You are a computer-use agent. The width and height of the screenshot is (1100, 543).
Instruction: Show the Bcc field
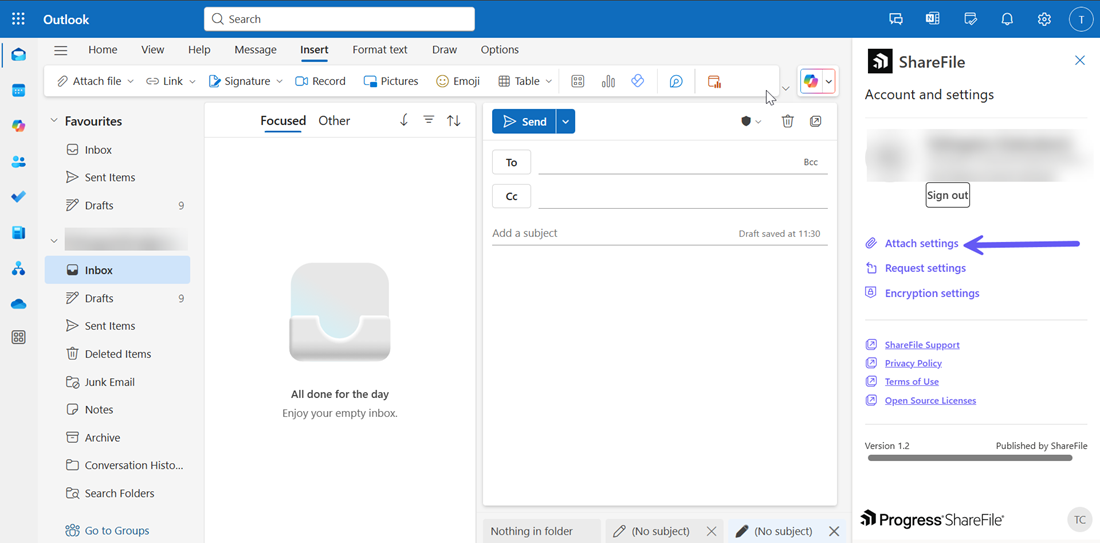click(810, 162)
